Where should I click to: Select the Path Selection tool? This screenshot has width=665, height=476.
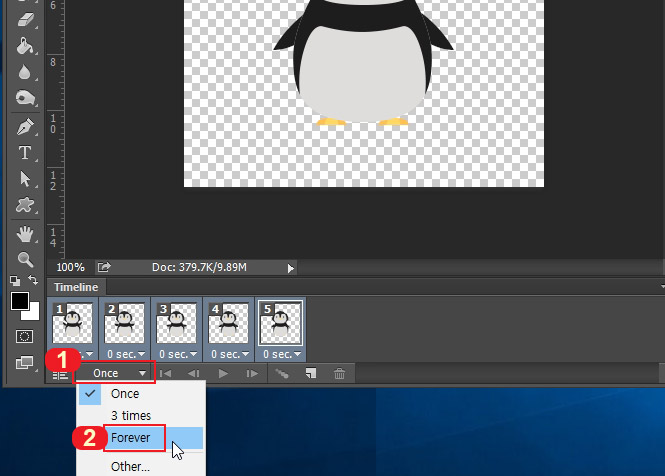[x=25, y=179]
